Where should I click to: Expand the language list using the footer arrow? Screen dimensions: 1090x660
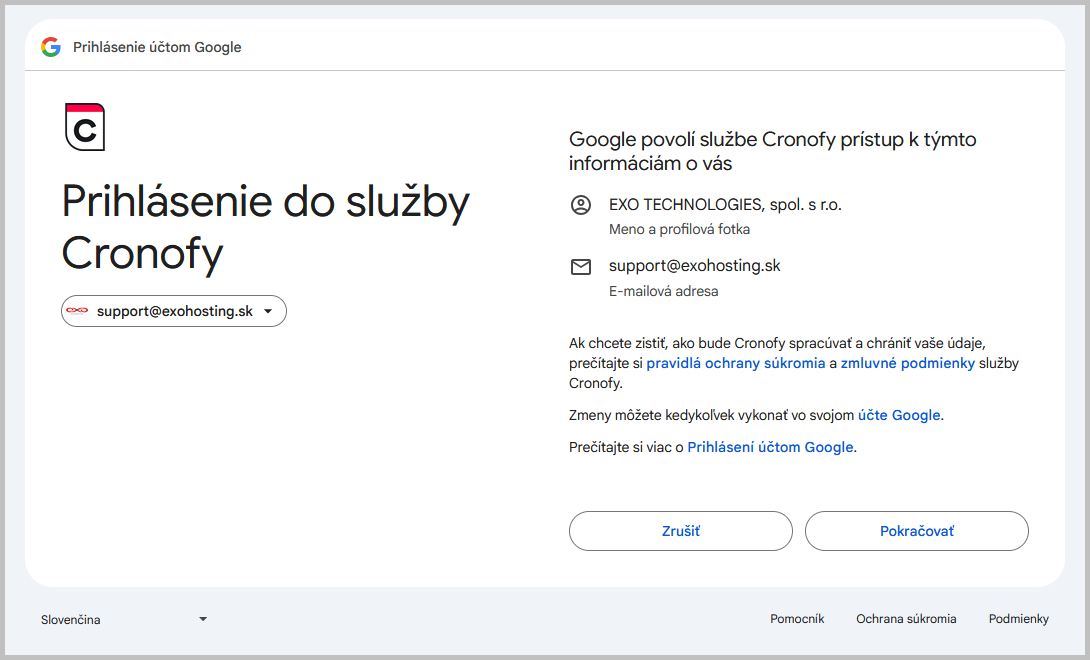point(203,619)
